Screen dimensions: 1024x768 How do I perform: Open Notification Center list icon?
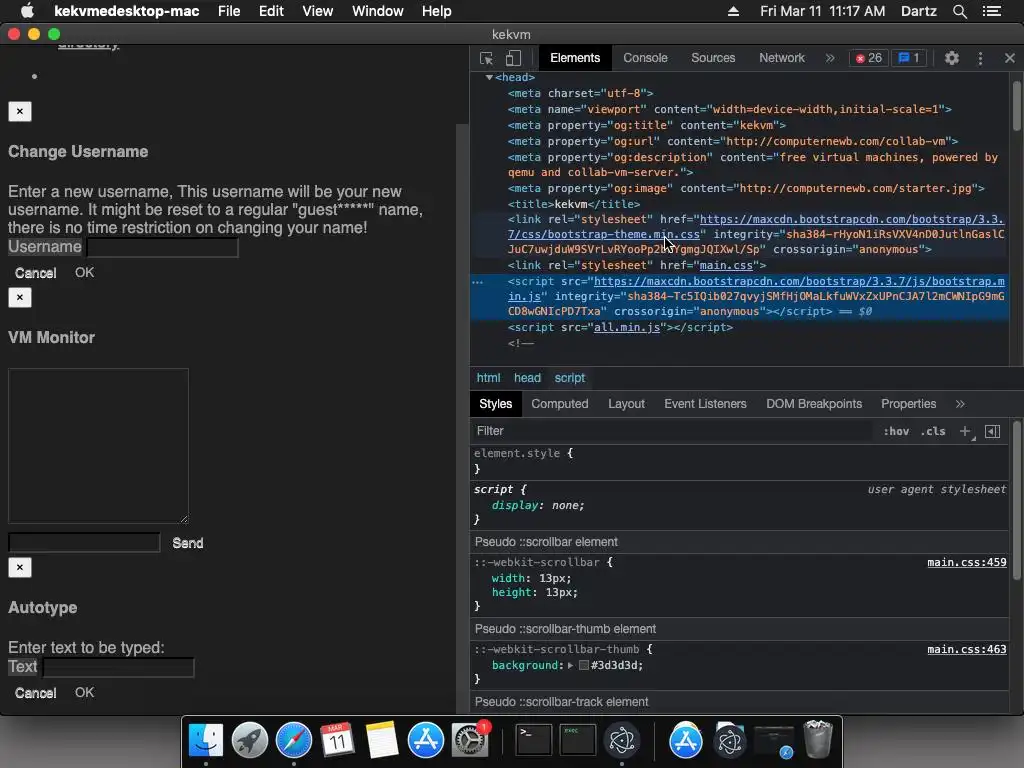point(991,11)
